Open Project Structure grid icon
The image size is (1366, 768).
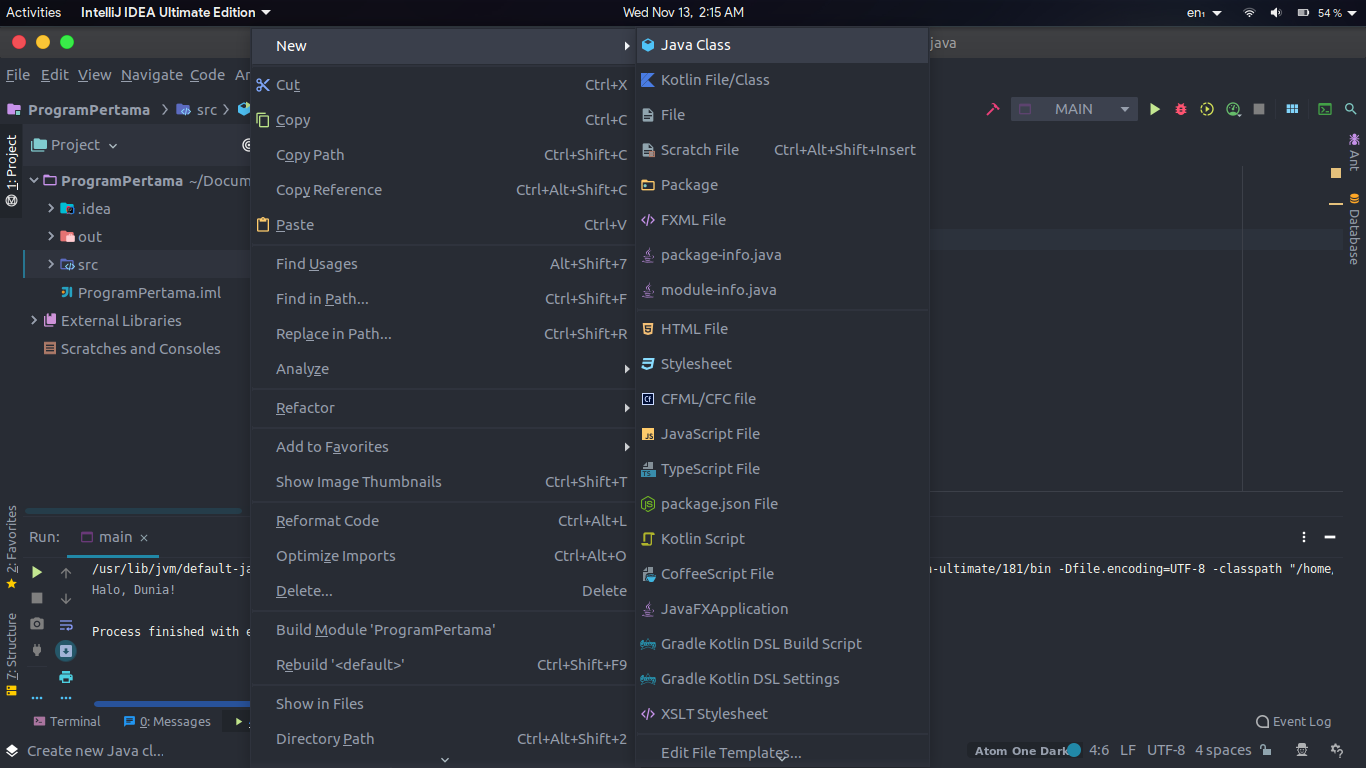pyautogui.click(x=1292, y=109)
